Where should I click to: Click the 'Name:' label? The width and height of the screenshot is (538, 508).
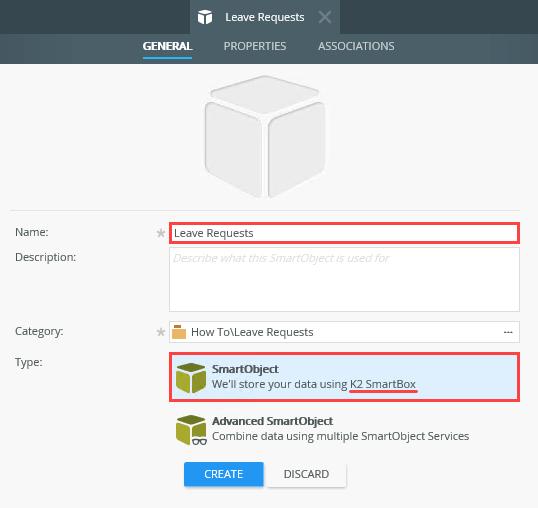32,232
